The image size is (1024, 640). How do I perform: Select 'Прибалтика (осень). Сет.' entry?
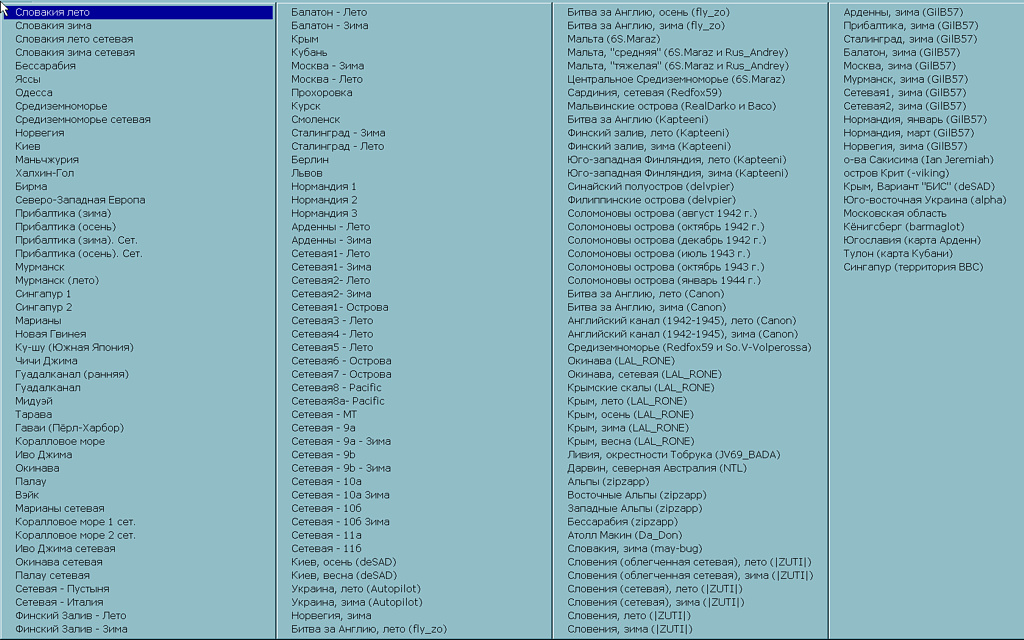78,253
